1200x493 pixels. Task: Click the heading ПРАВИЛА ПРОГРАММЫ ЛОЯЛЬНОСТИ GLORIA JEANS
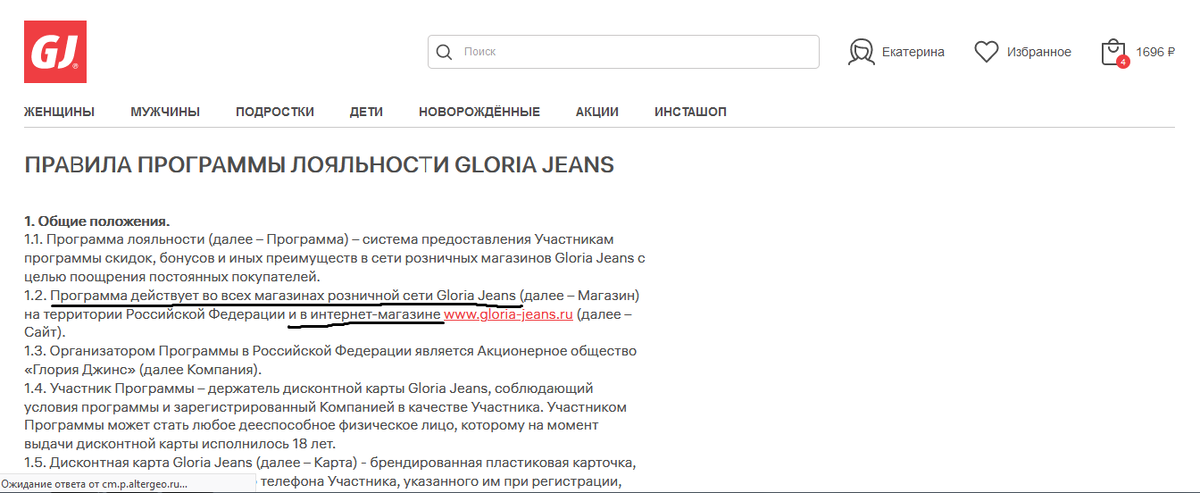[319, 165]
